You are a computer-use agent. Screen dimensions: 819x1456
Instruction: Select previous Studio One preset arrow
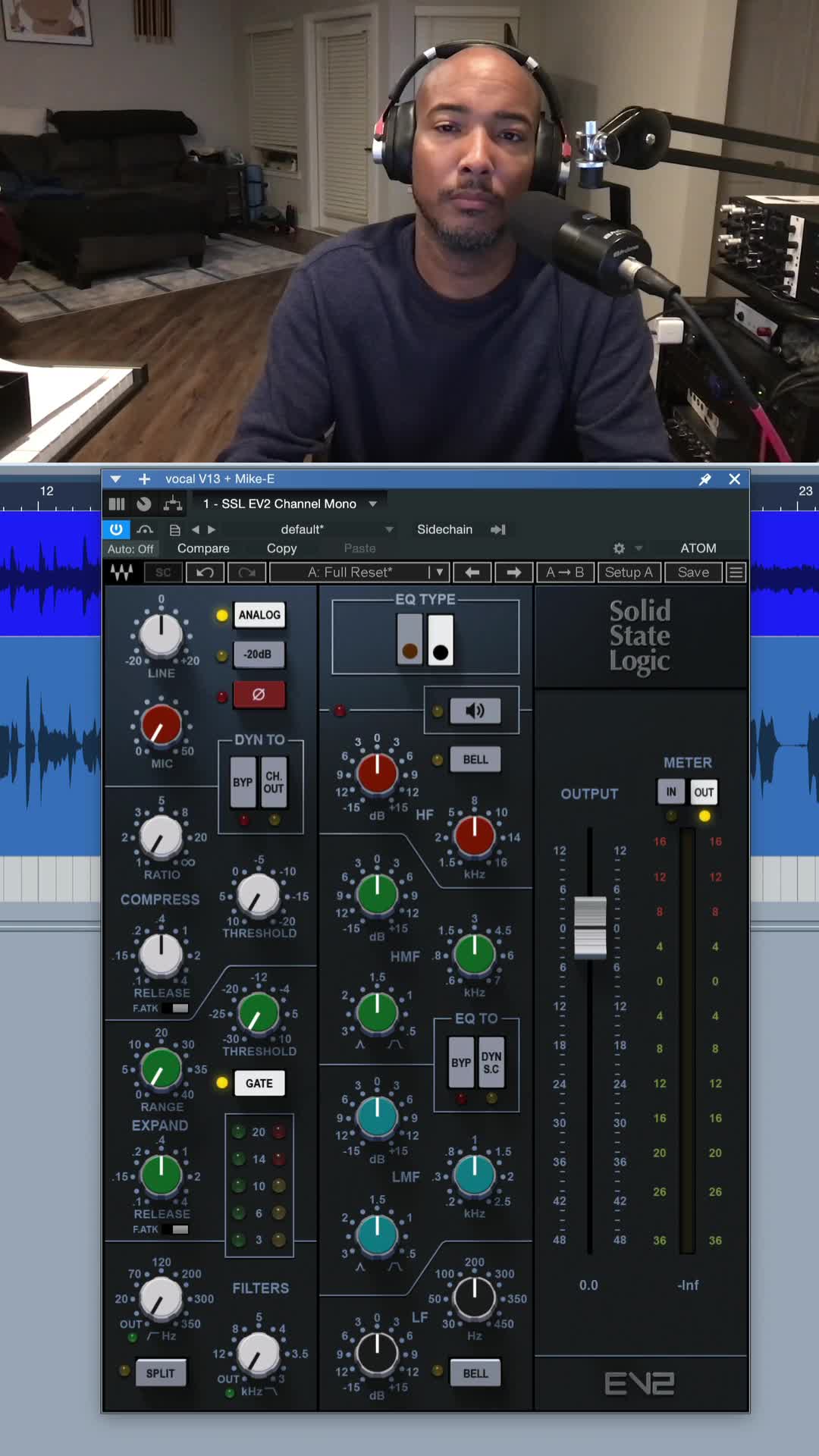pos(196,529)
